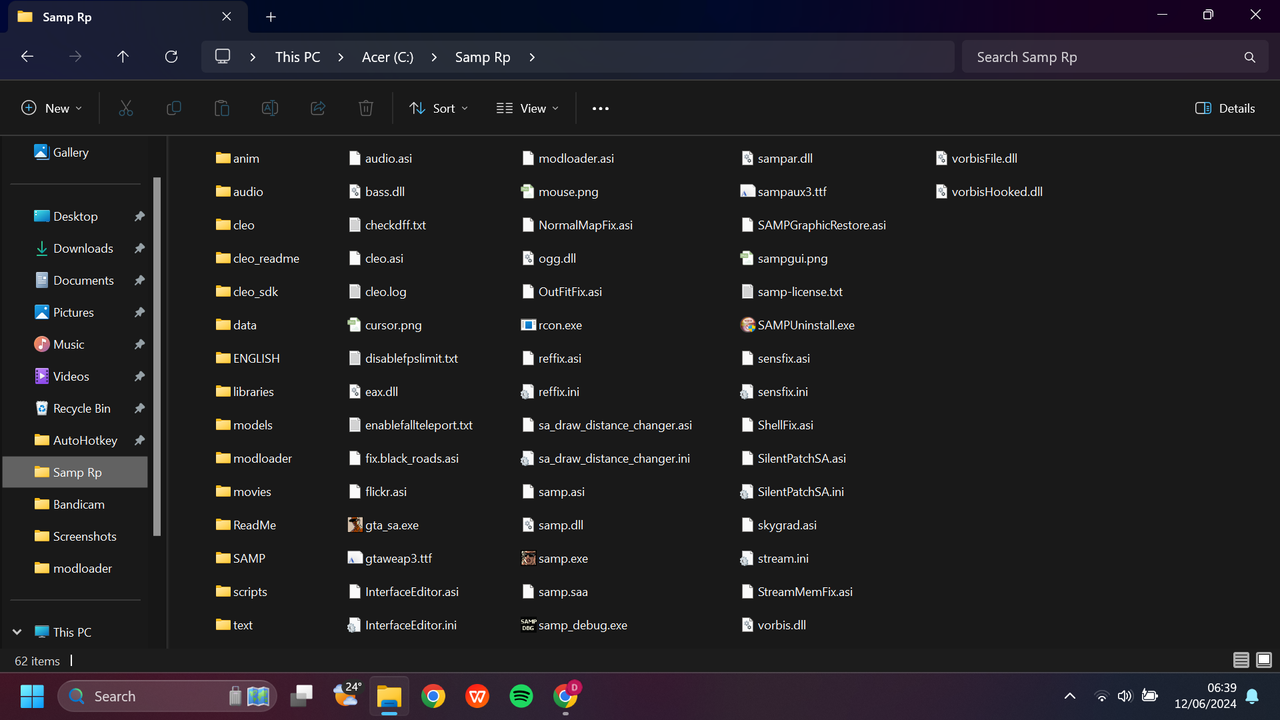Select sa_draw_distance_changer.ini file

(606, 458)
